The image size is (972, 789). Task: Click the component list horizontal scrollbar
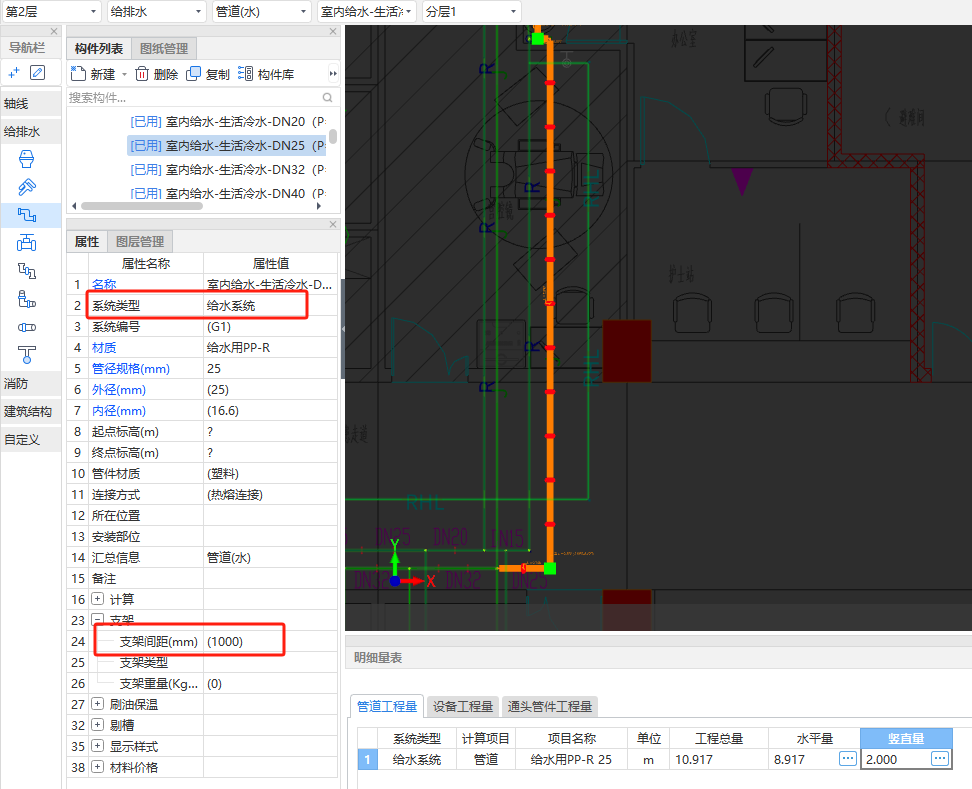tap(141, 206)
